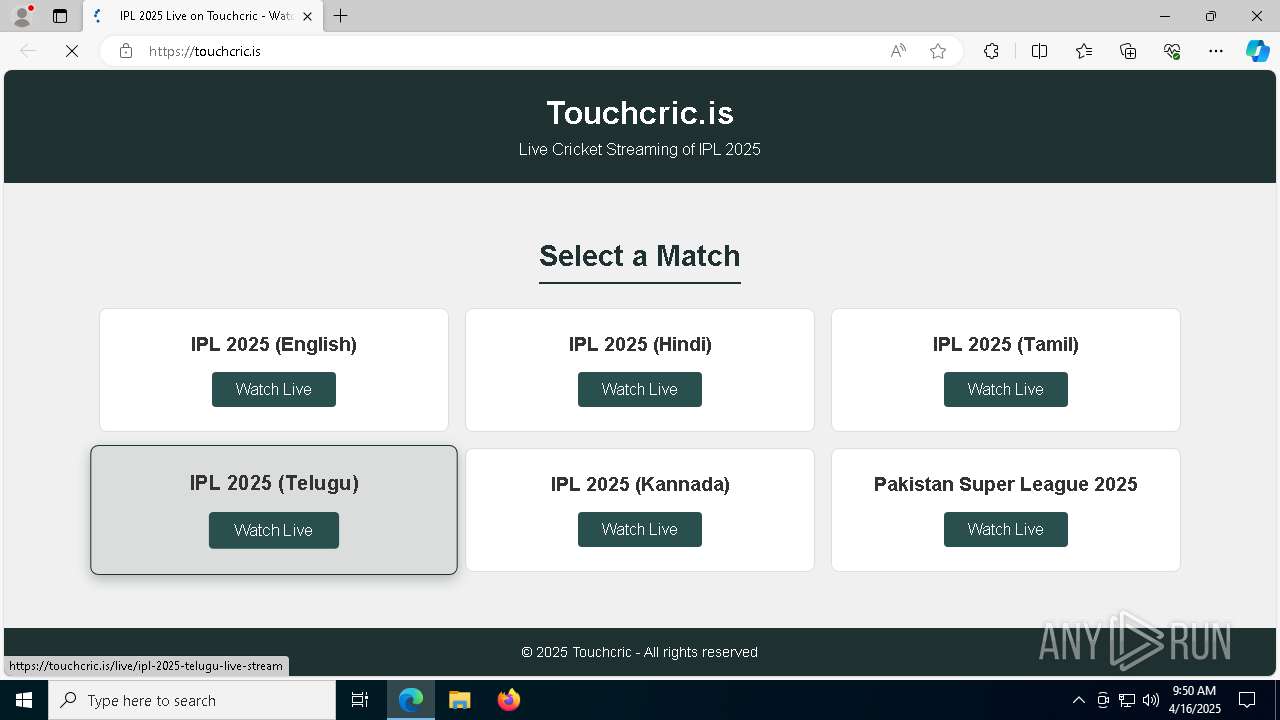Image resolution: width=1280 pixels, height=720 pixels.
Task: Open the notification center
Action: 1247,700
